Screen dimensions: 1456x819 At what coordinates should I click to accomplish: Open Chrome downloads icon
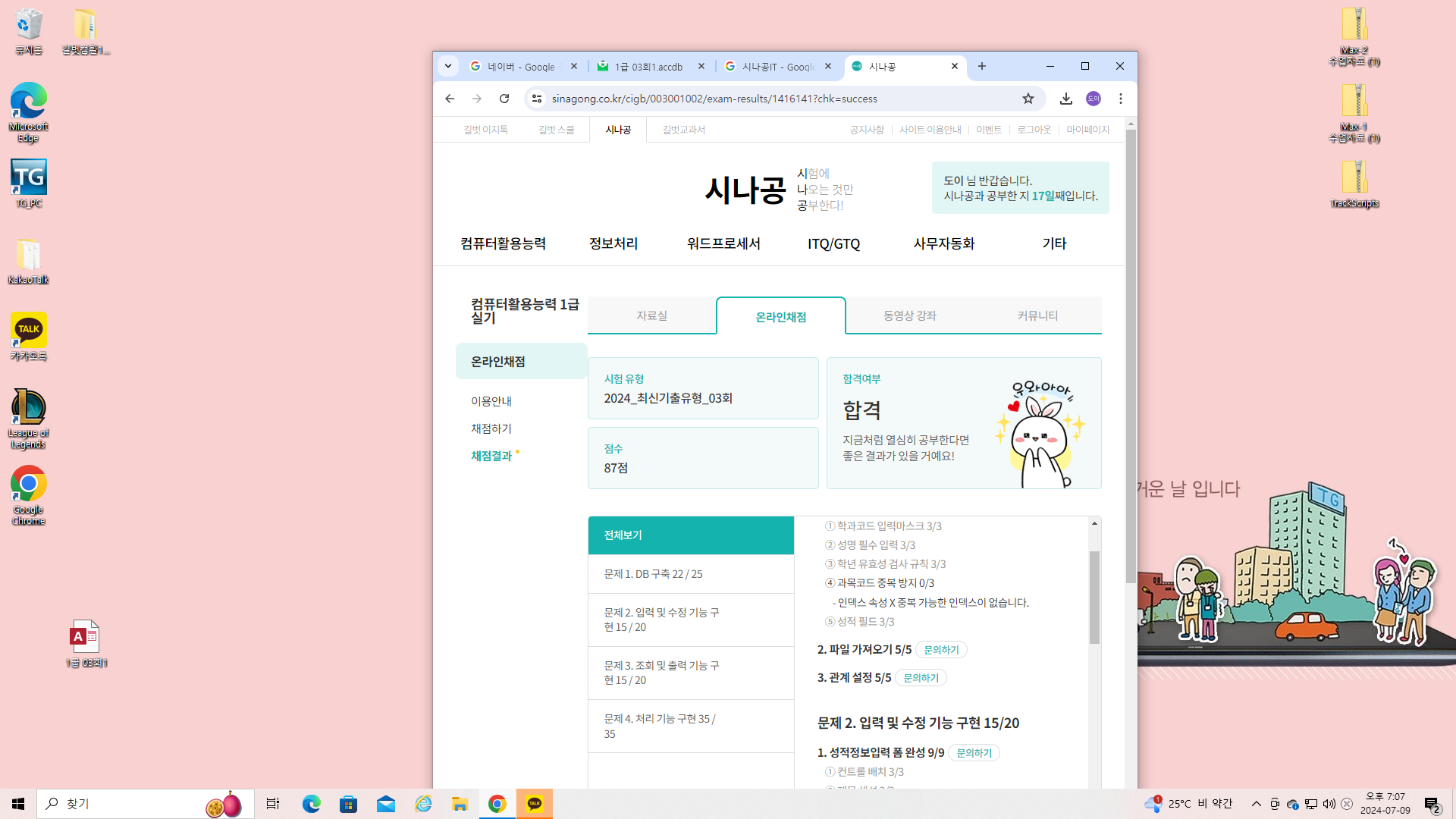[1066, 99]
